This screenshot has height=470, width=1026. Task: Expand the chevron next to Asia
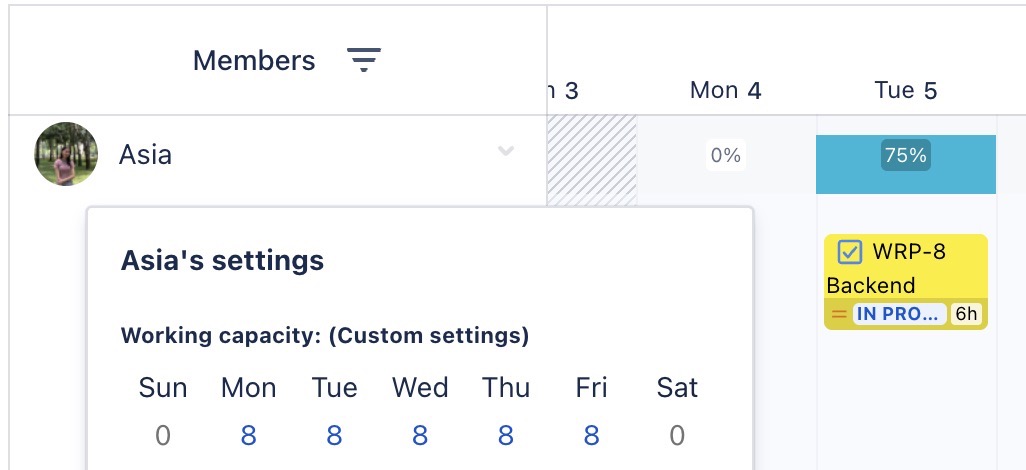click(x=506, y=152)
